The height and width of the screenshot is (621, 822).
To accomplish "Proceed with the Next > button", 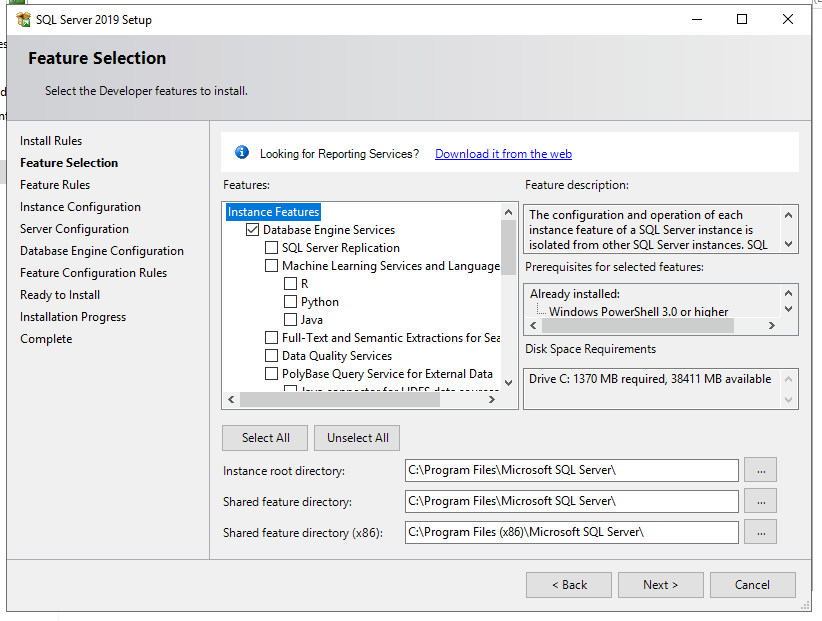I will point(661,585).
